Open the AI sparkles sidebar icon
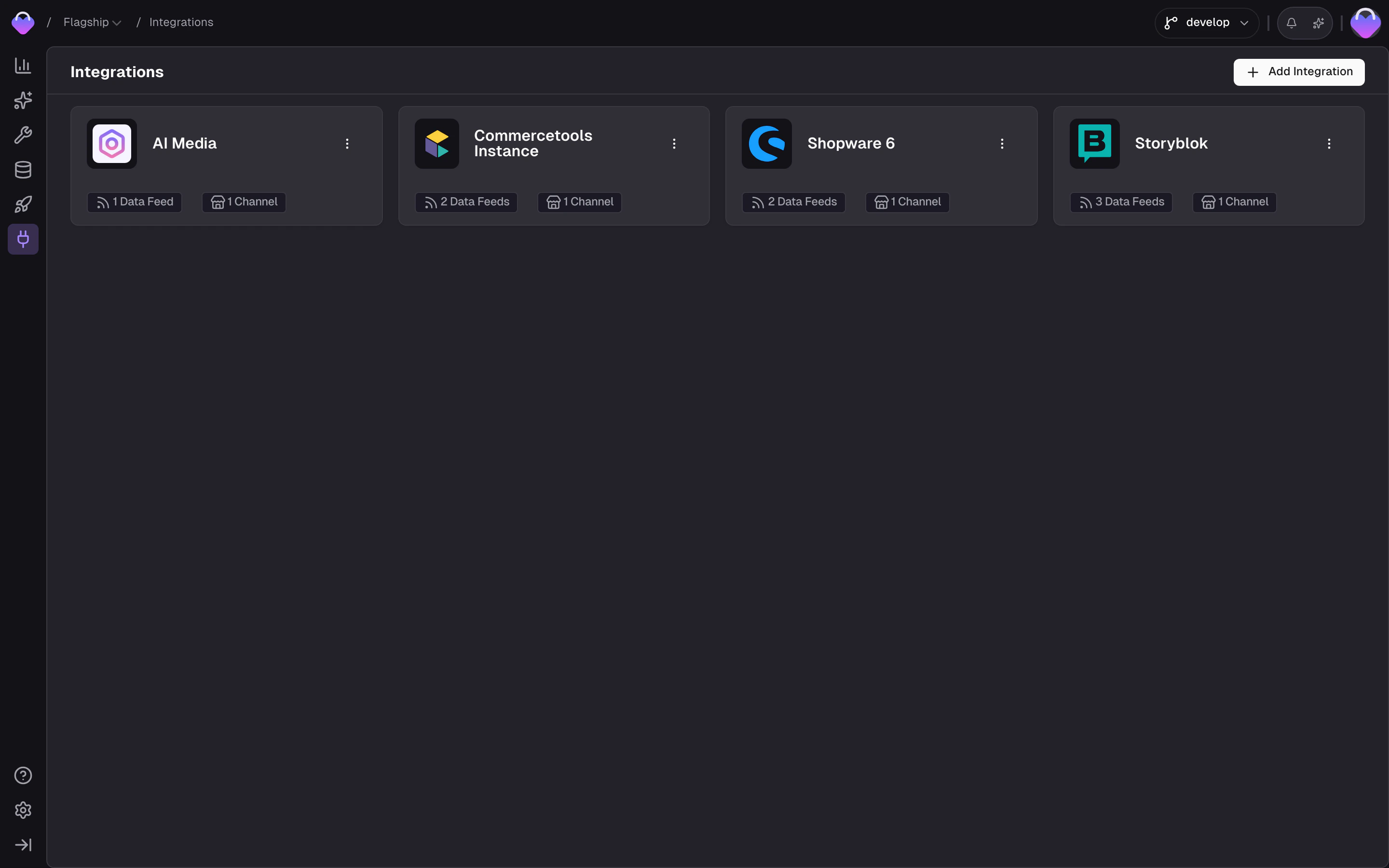1389x868 pixels. 23,100
